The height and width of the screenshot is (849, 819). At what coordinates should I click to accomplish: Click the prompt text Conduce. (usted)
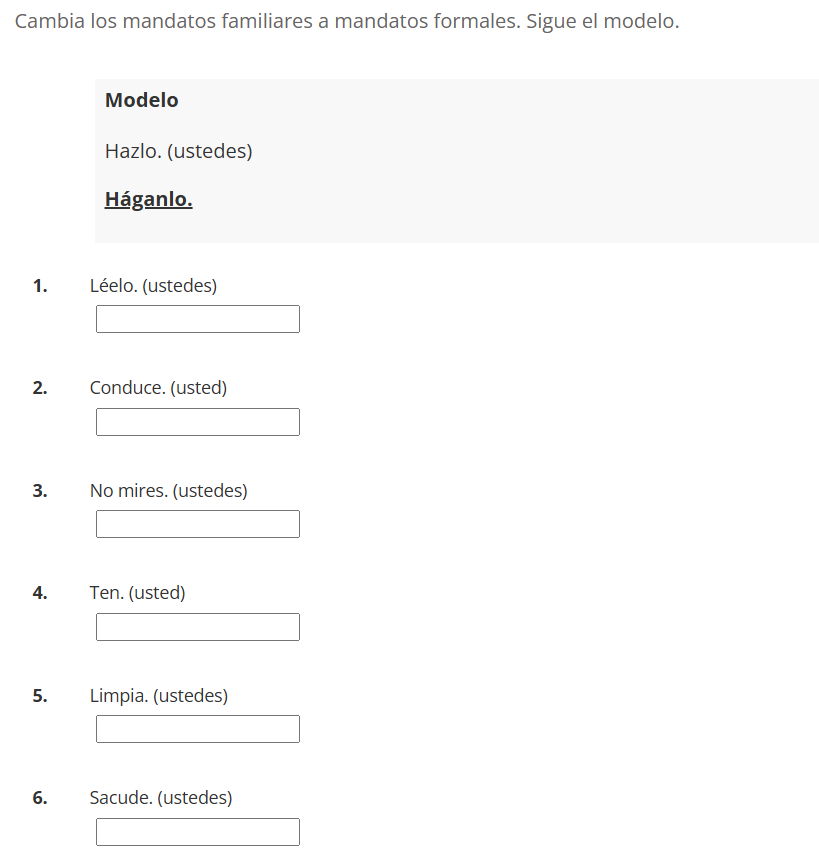[x=158, y=388]
